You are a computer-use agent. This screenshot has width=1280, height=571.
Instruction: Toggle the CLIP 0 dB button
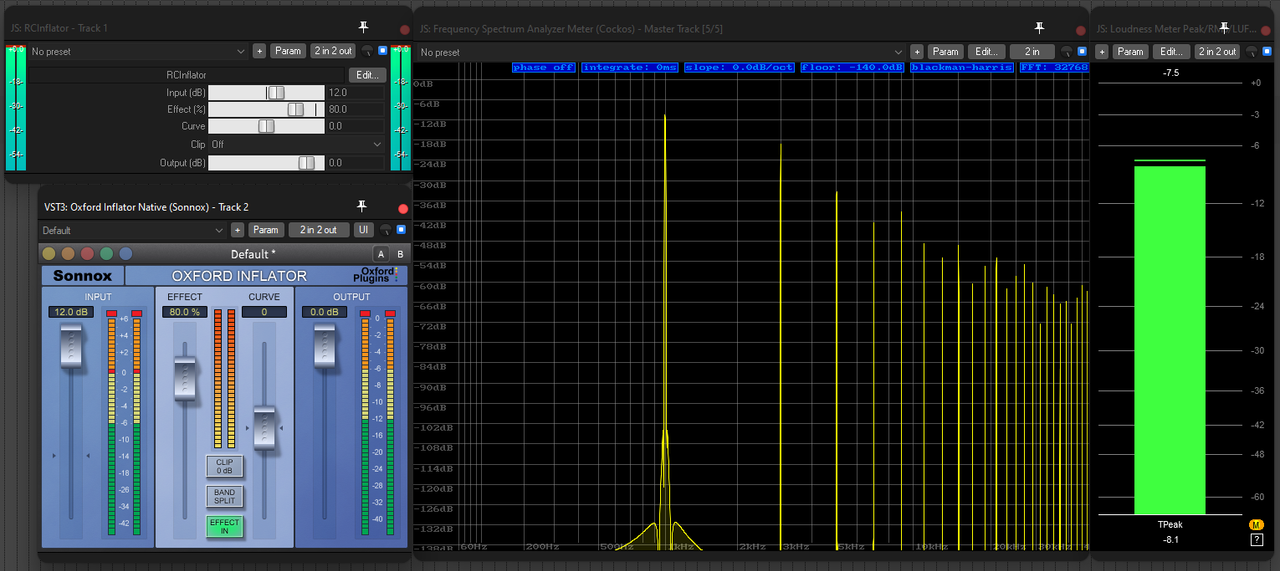coord(225,466)
